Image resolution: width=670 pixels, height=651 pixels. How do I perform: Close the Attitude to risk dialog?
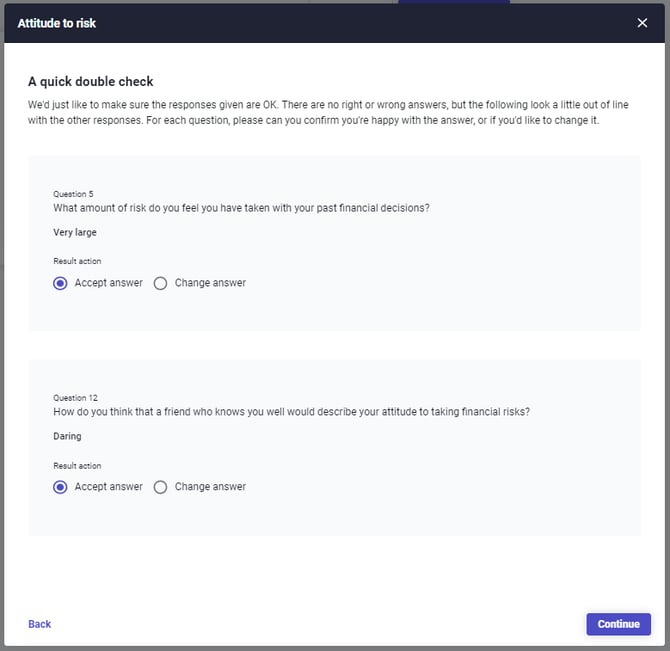[642, 23]
